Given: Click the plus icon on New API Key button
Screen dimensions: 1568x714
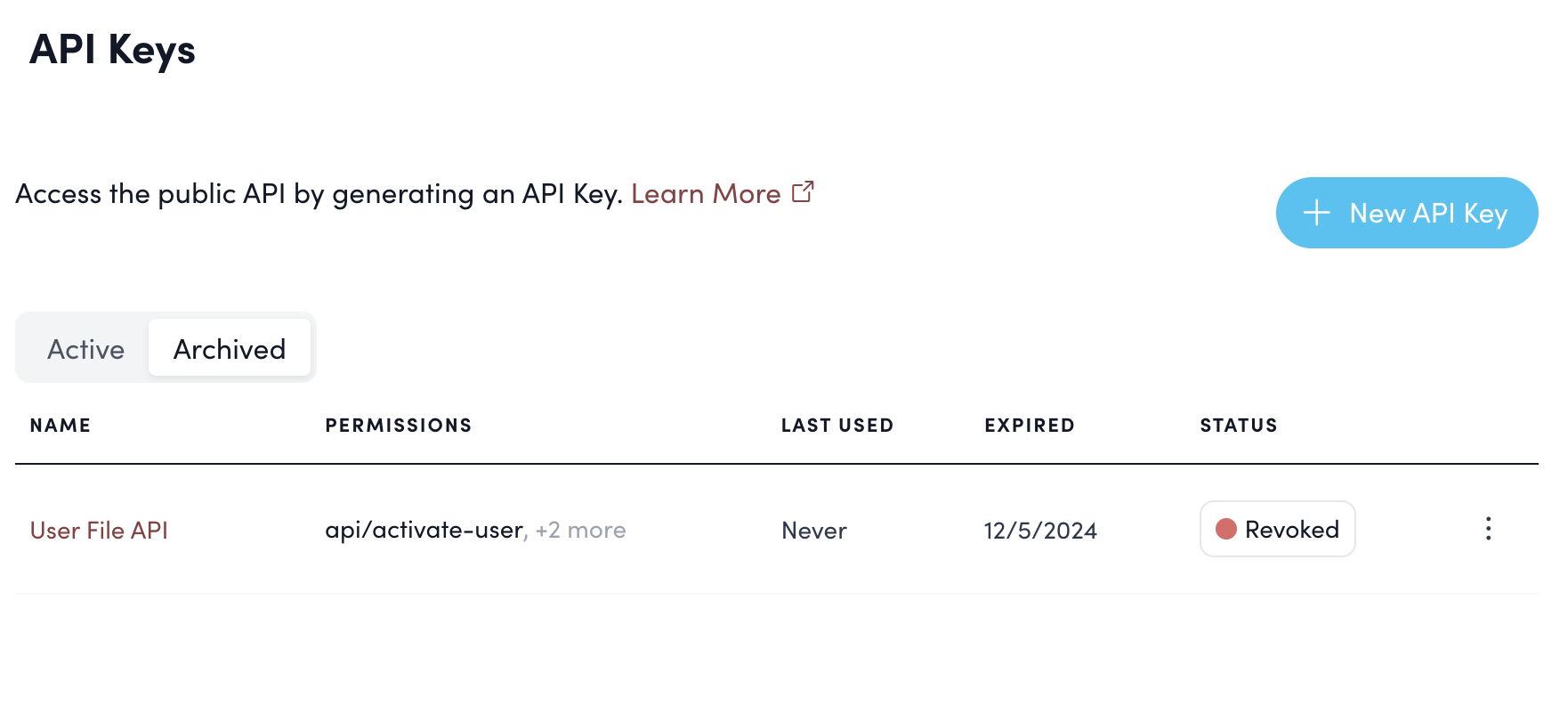Looking at the screenshot, I should tap(1315, 213).
